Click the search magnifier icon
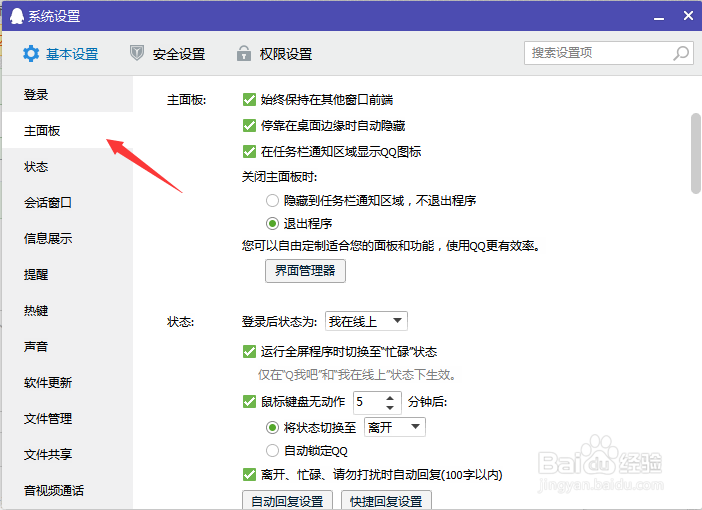Viewport: 702px width, 510px height. point(681,53)
